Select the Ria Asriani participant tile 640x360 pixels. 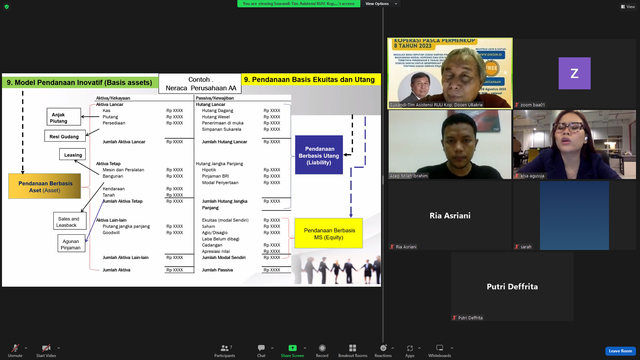coord(450,216)
